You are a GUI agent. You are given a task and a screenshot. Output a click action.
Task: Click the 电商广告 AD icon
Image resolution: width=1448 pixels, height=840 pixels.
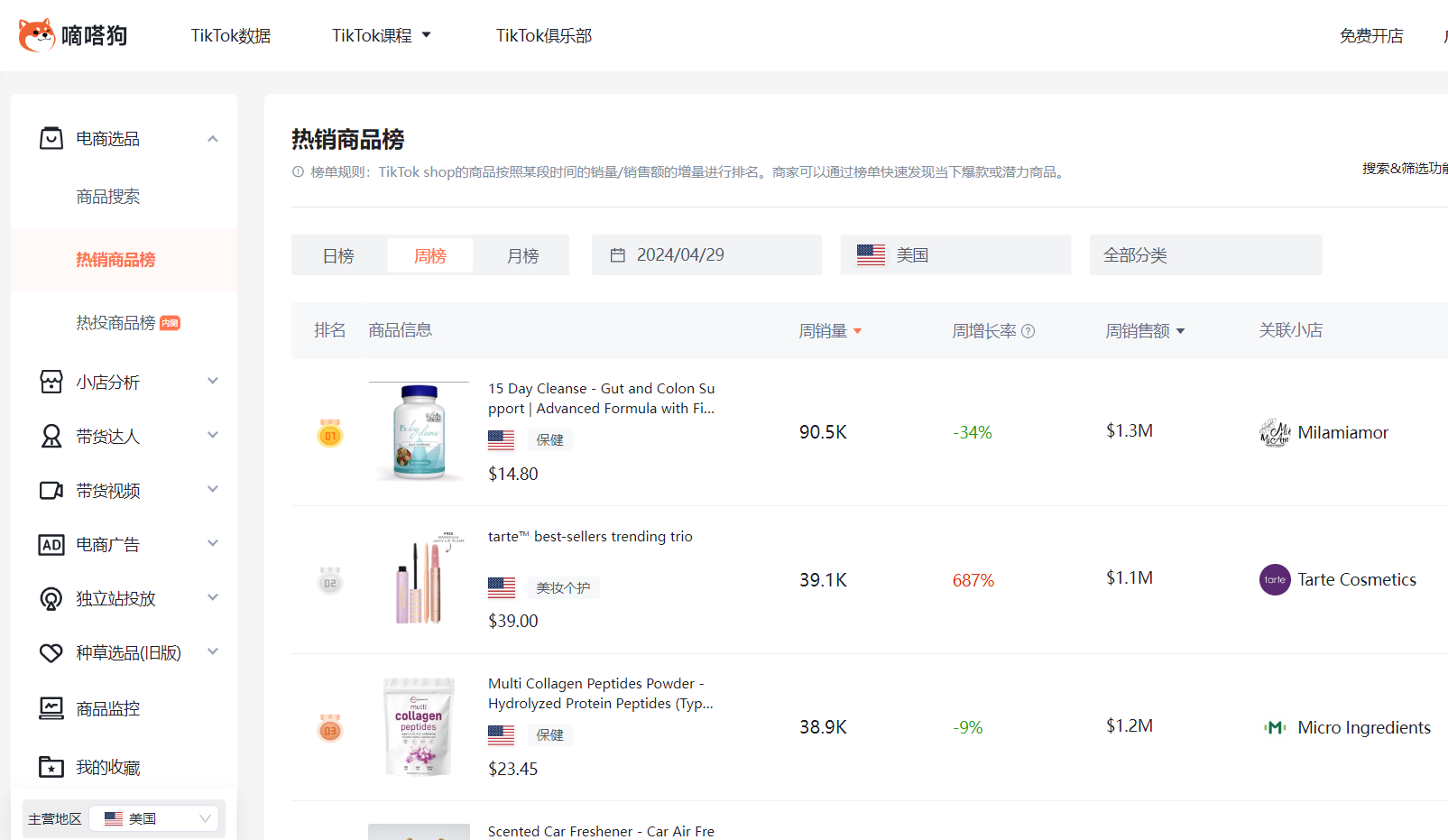pyautogui.click(x=51, y=545)
